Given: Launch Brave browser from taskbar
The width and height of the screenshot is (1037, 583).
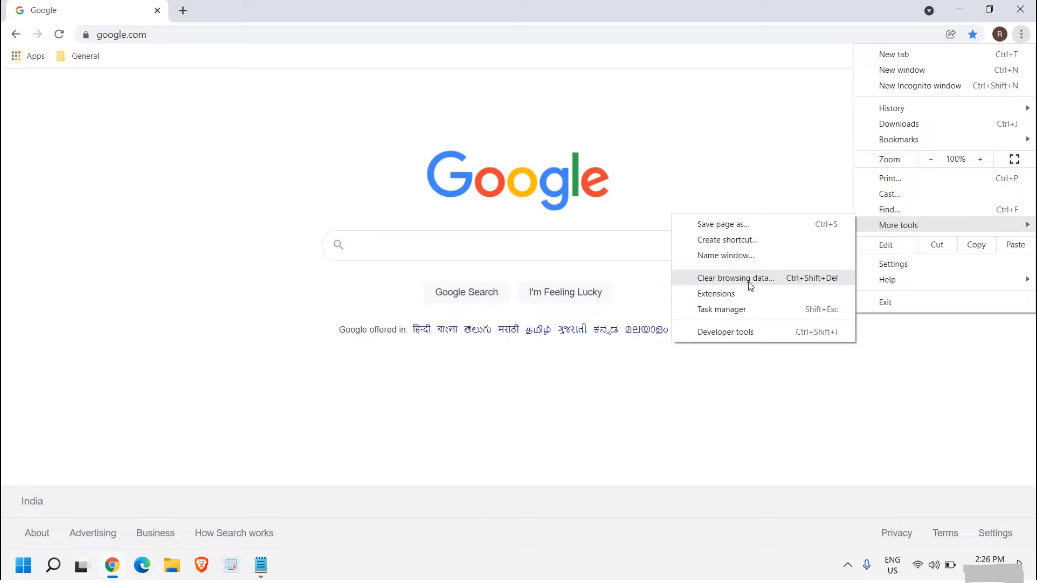Looking at the screenshot, I should point(201,565).
